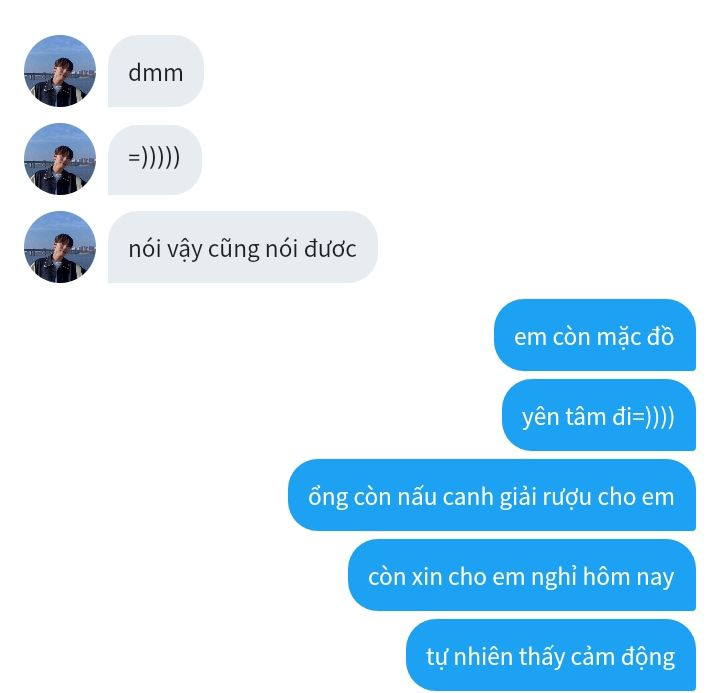Select "ổng còn nấu canh giải rượu cho em"
Image resolution: width=720 pixels, height=693 pixels.
coord(492,495)
